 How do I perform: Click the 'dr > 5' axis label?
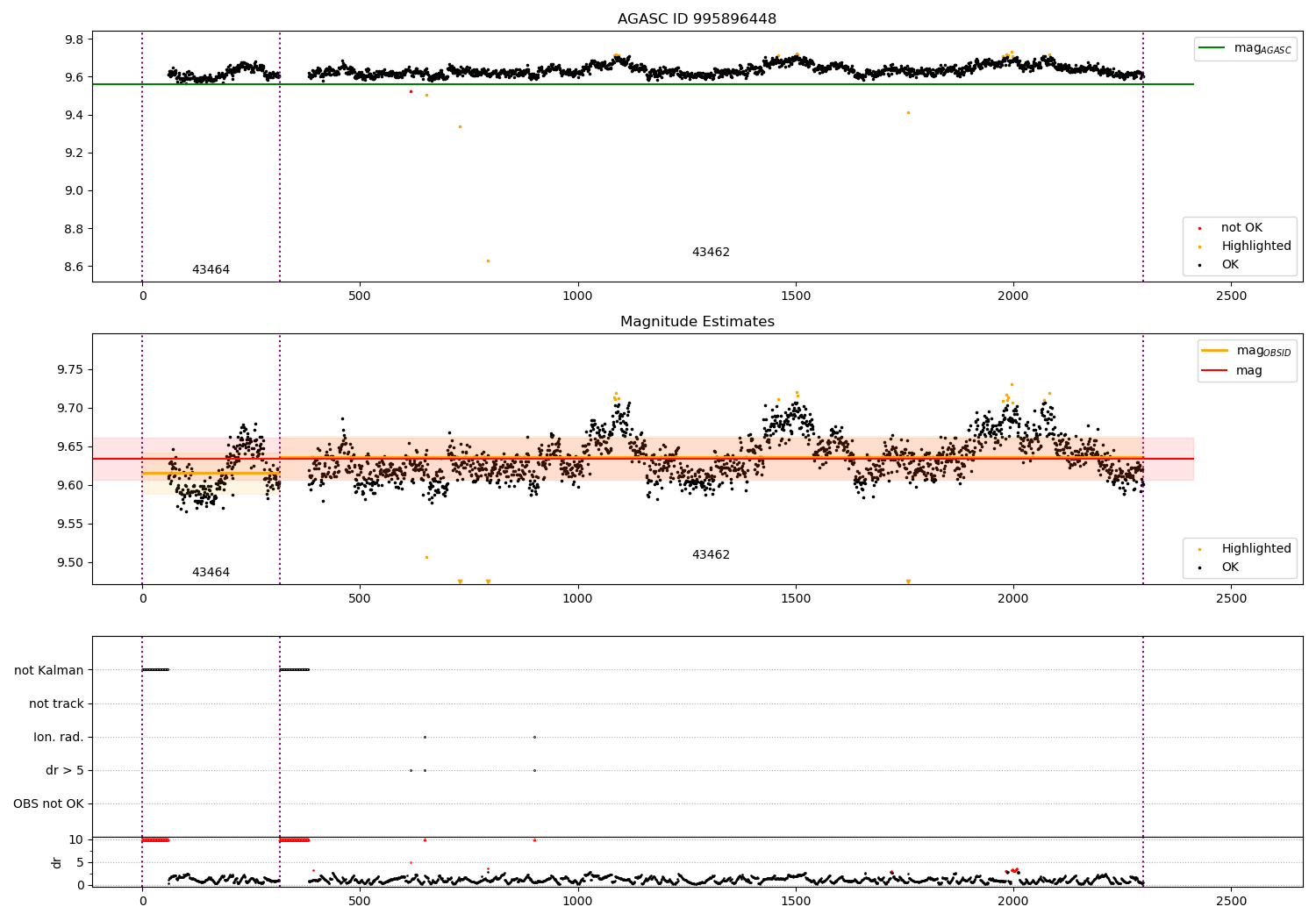point(65,770)
